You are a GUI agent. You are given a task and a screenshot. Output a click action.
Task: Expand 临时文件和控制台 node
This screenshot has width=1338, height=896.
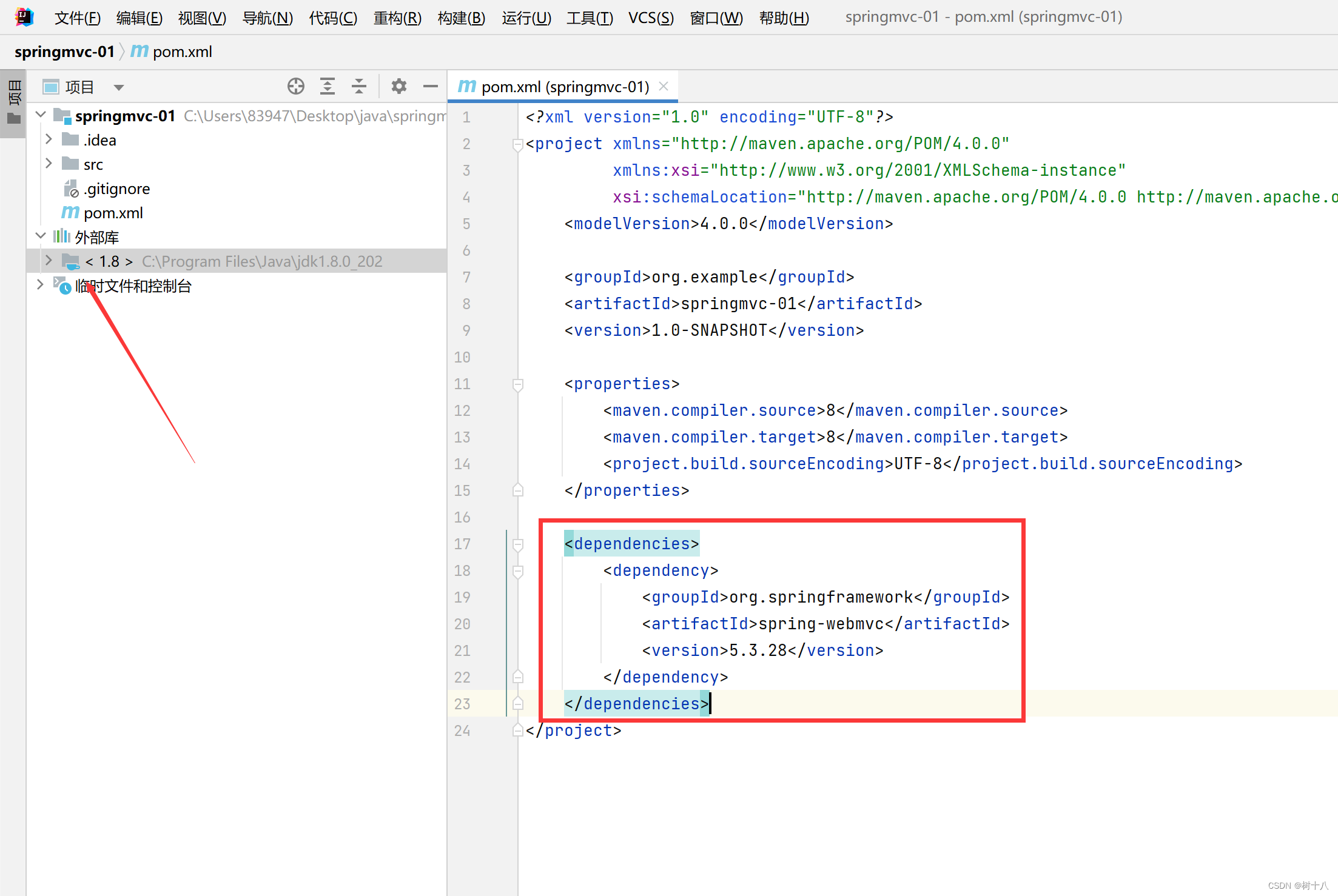(40, 285)
